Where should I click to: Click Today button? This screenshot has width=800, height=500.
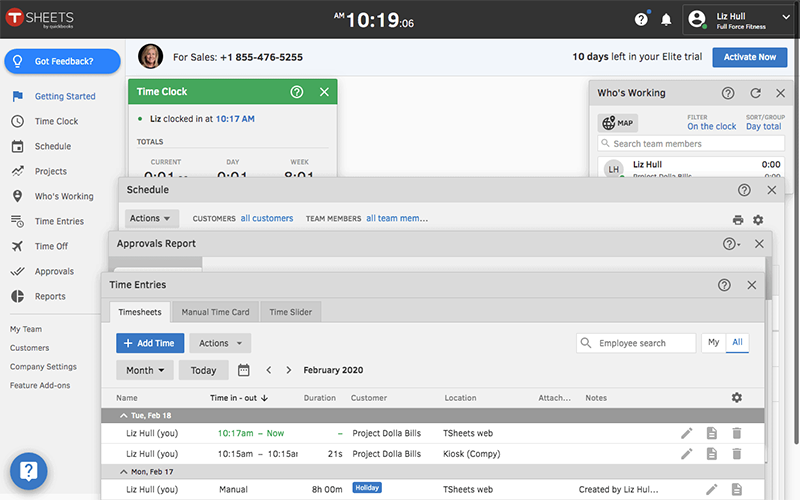(203, 370)
